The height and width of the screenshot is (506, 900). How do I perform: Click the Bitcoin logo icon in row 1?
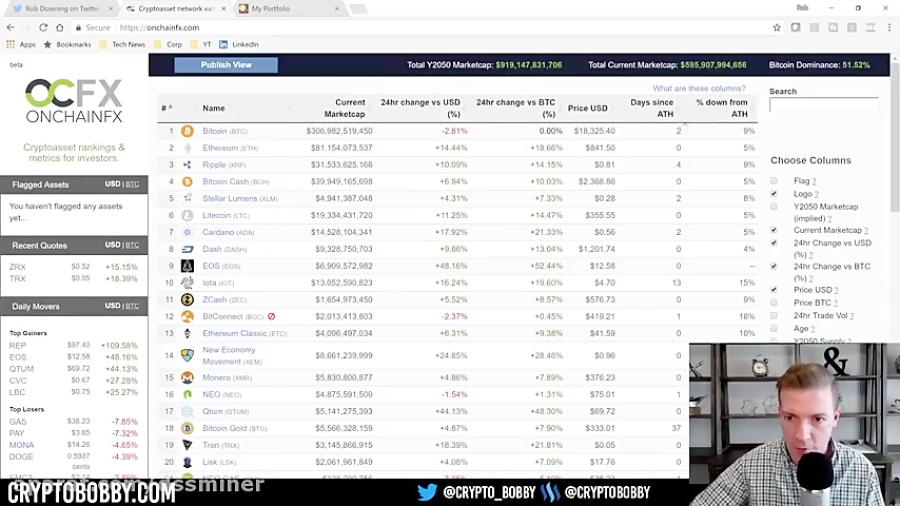187,131
